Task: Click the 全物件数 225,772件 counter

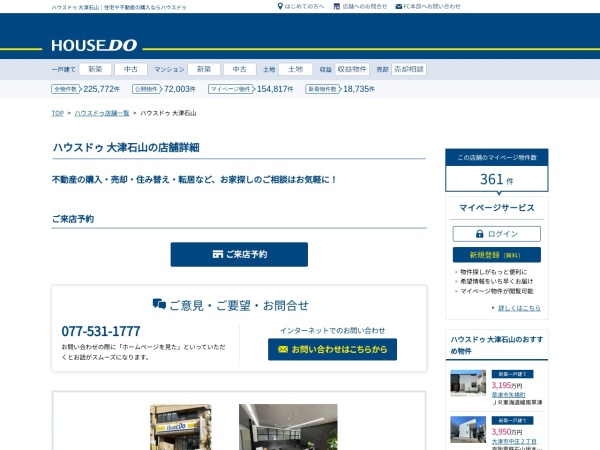Action: coord(85,89)
